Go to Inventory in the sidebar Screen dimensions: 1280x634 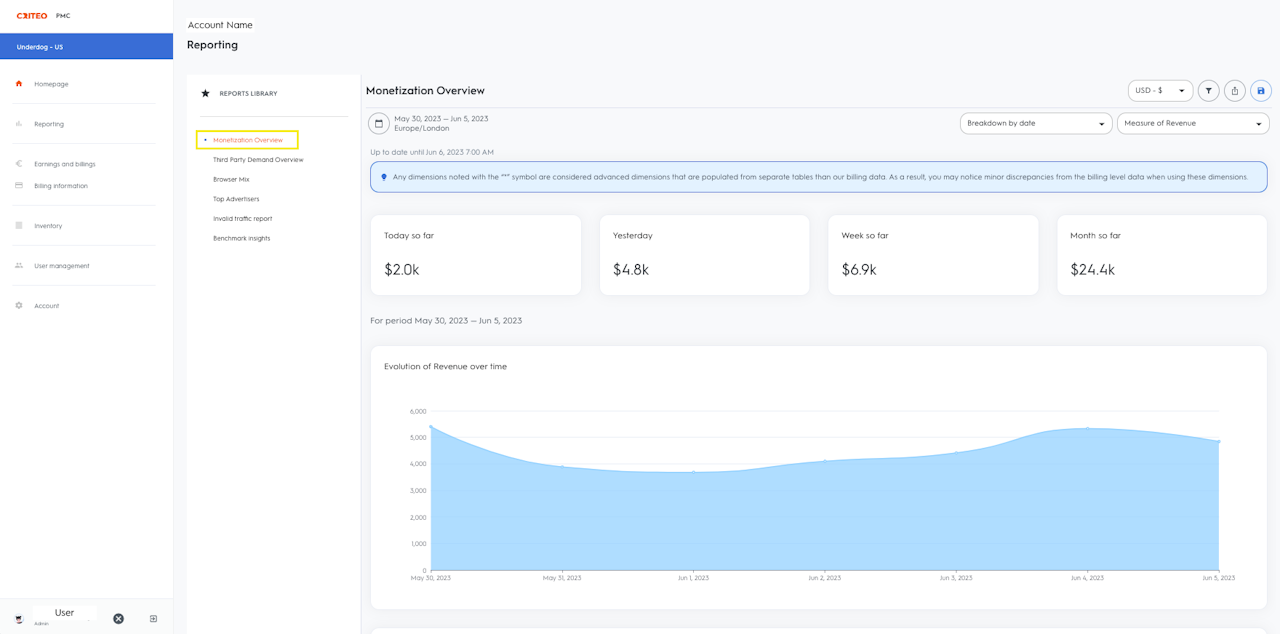48,226
